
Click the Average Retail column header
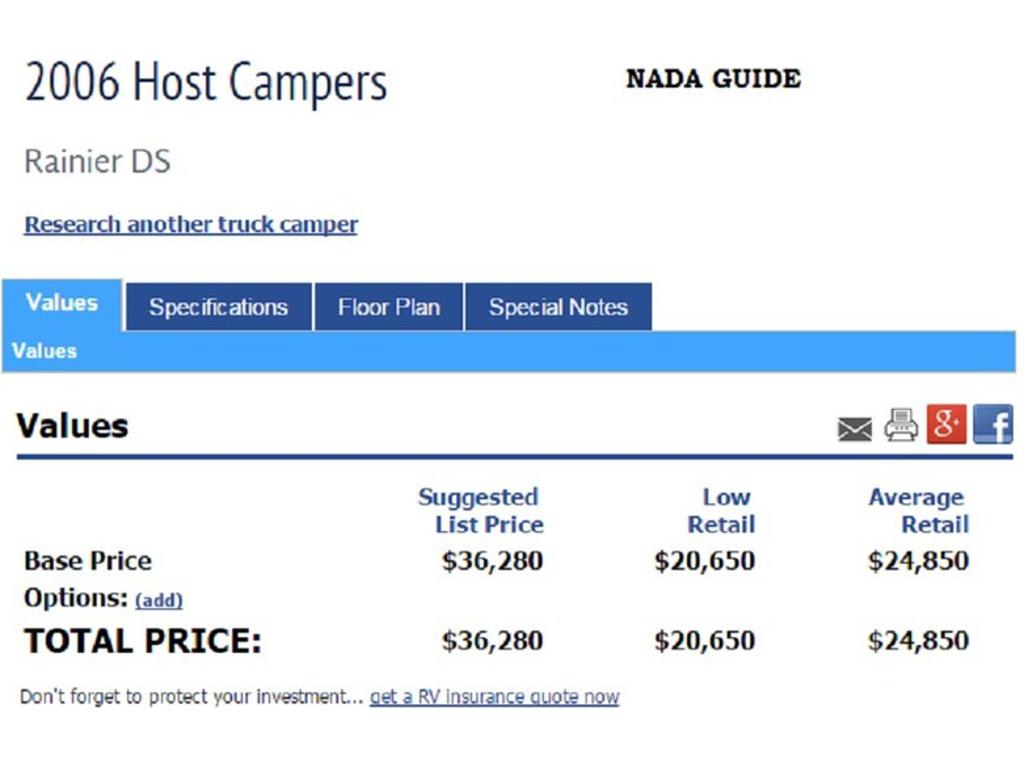[x=918, y=511]
